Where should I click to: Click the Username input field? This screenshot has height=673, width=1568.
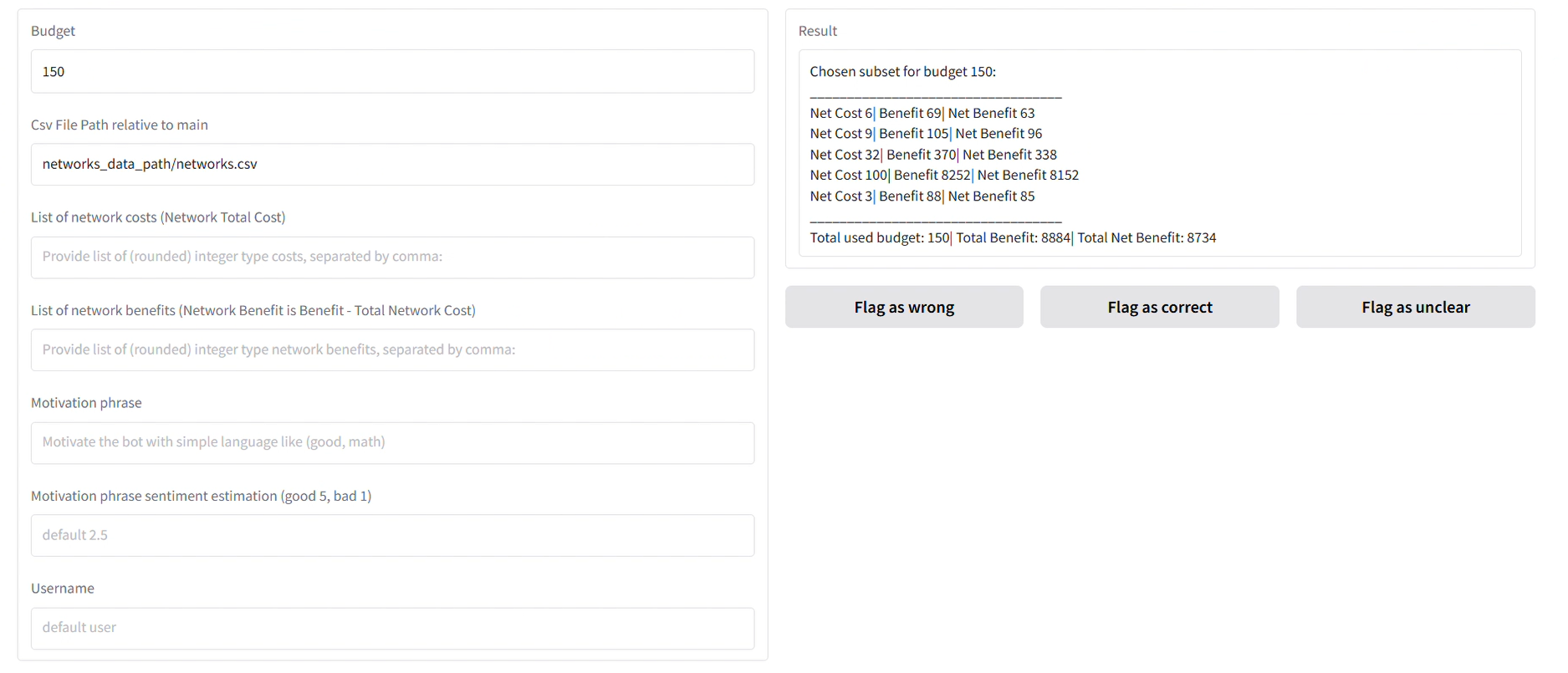click(x=391, y=629)
